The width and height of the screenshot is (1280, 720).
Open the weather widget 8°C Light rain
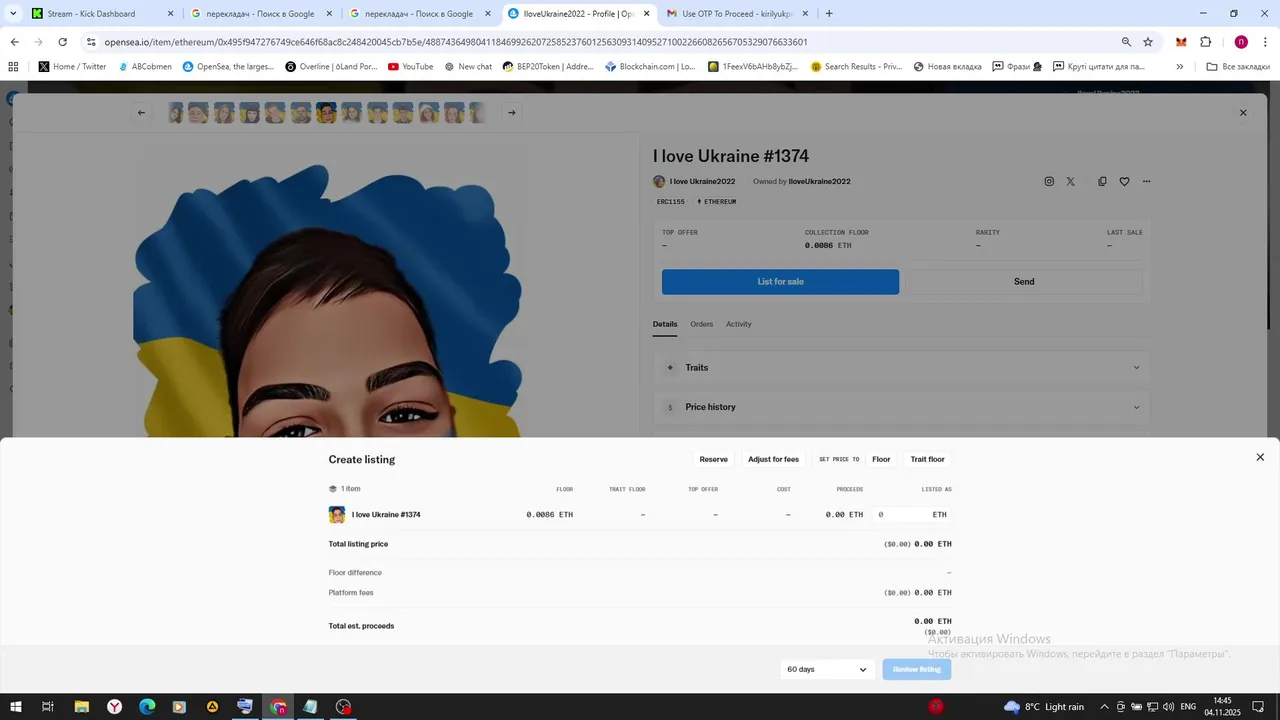[x=1044, y=707]
